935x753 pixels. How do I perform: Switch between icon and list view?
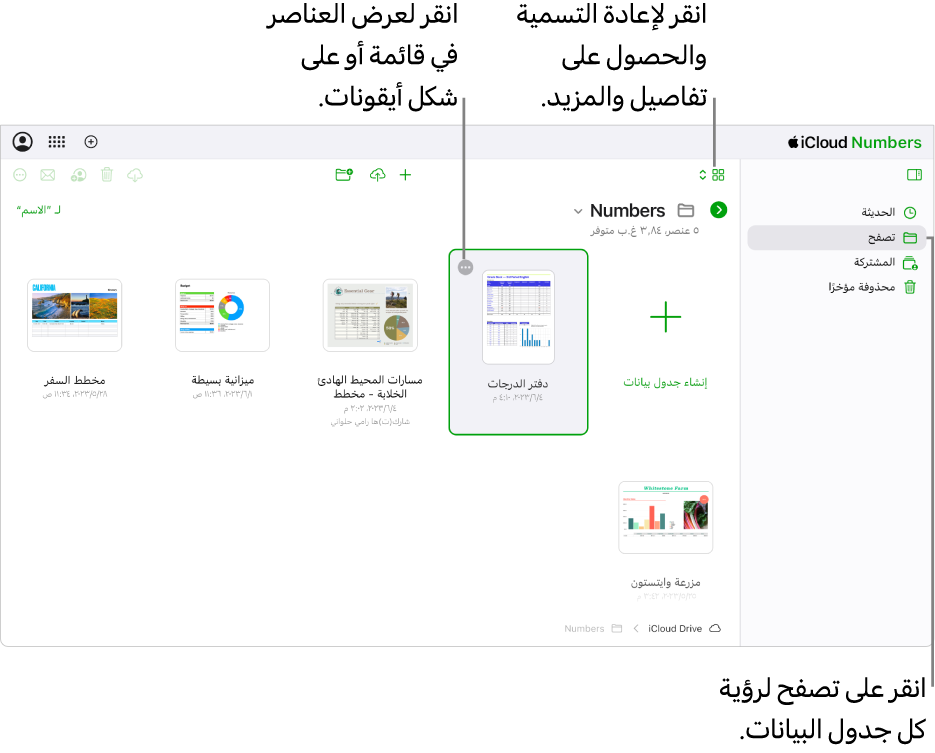pyautogui.click(x=719, y=175)
